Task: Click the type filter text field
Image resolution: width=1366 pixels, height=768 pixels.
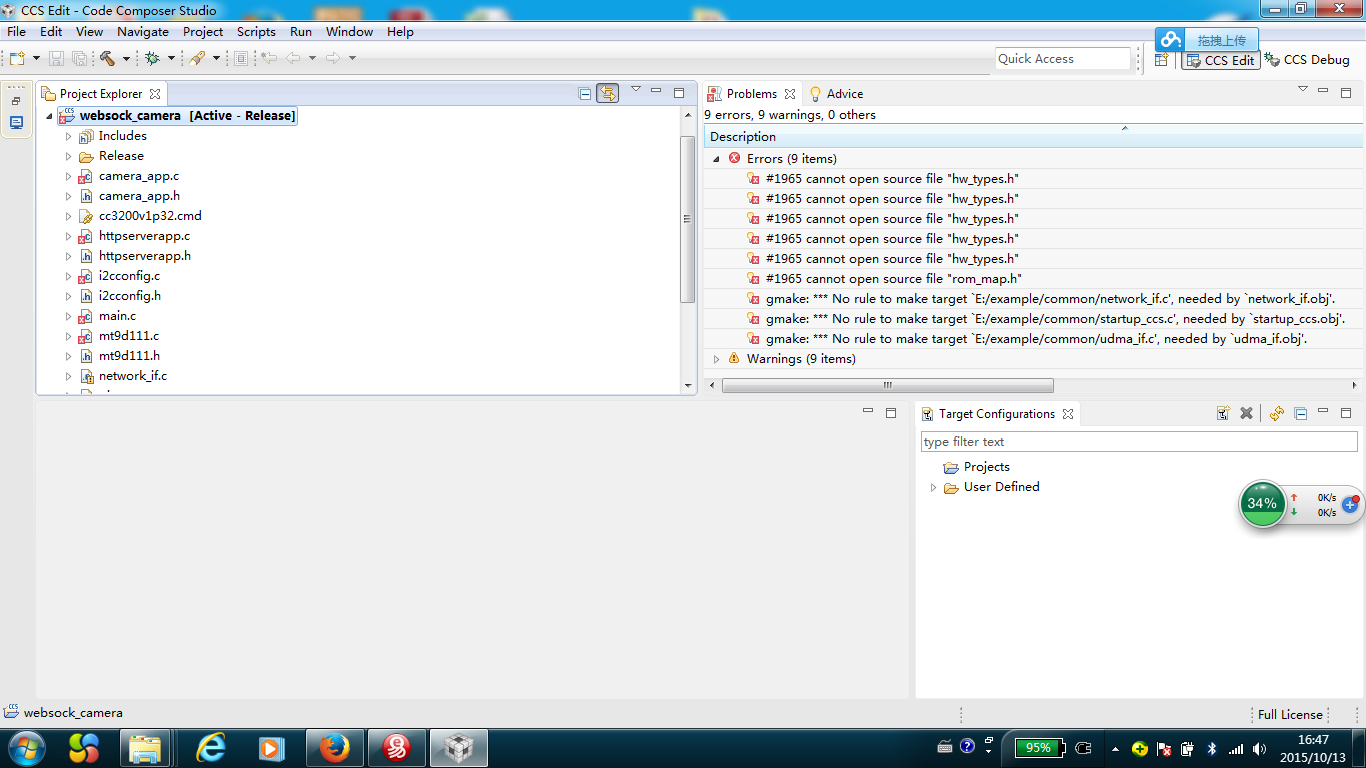Action: click(1139, 442)
